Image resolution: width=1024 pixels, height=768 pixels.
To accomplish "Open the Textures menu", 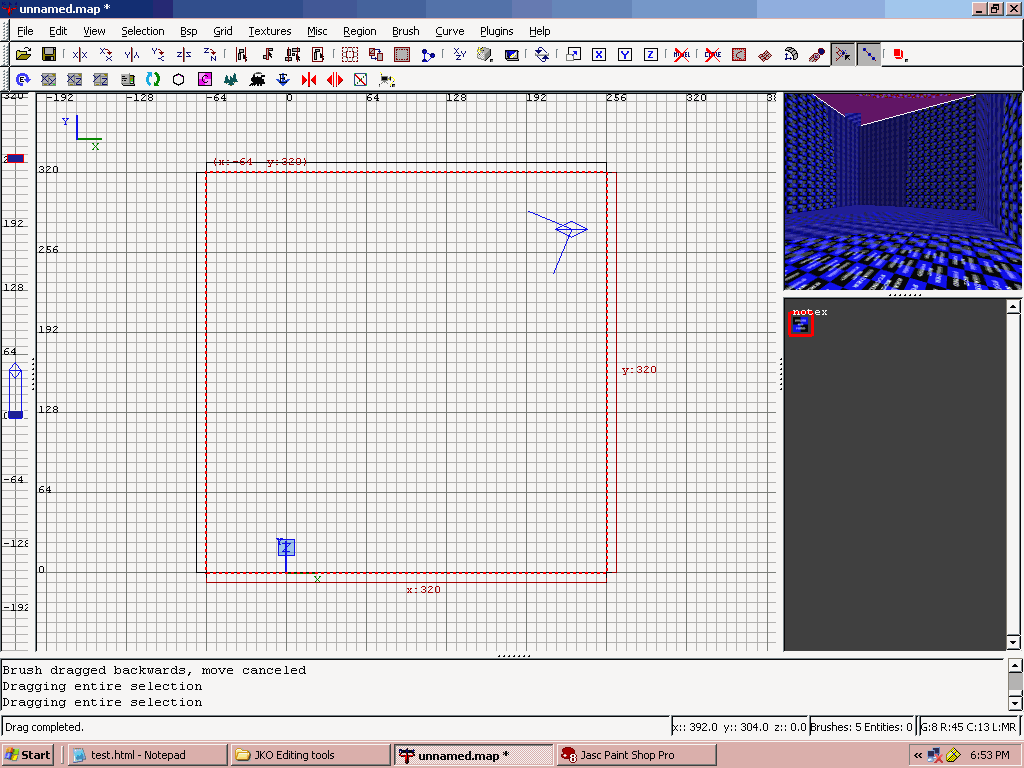I will pyautogui.click(x=269, y=31).
